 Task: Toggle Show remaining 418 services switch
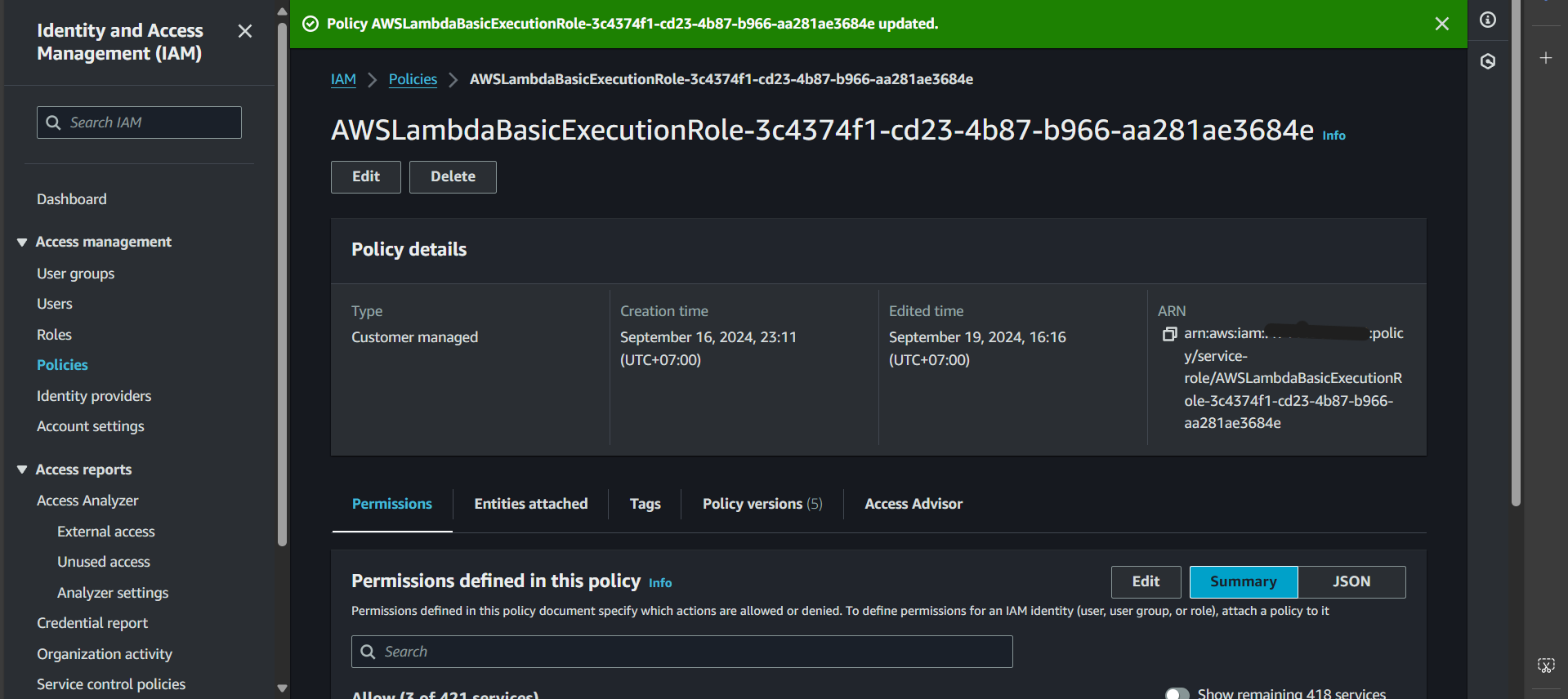(1177, 694)
